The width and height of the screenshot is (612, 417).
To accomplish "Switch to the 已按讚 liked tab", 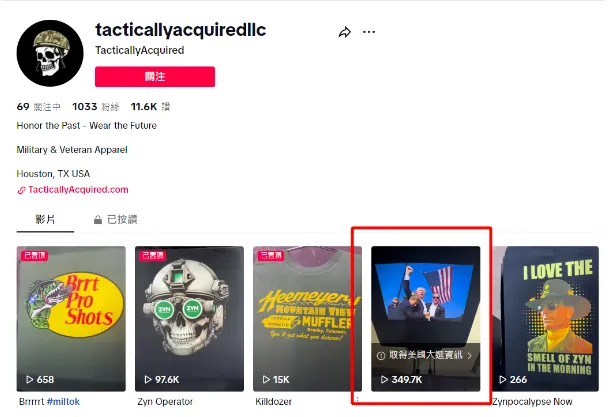I will [x=116, y=219].
